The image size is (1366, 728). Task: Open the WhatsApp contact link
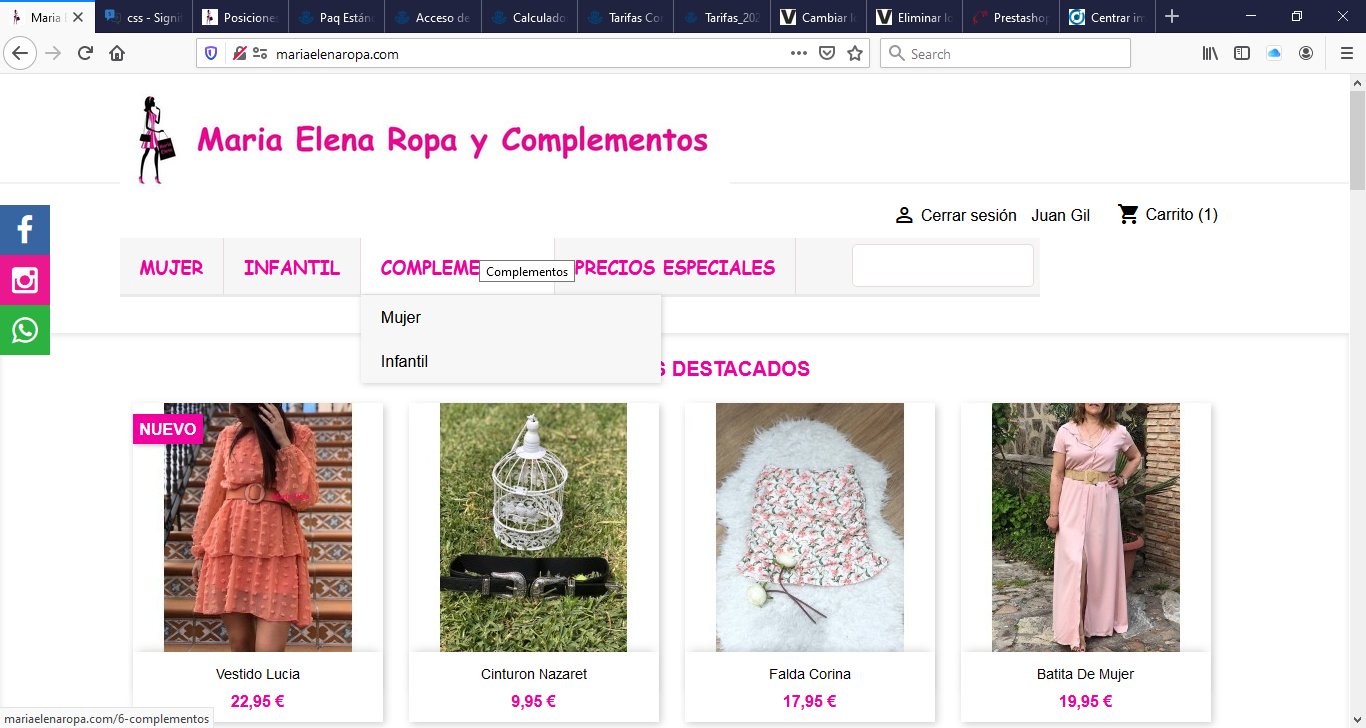[x=25, y=330]
